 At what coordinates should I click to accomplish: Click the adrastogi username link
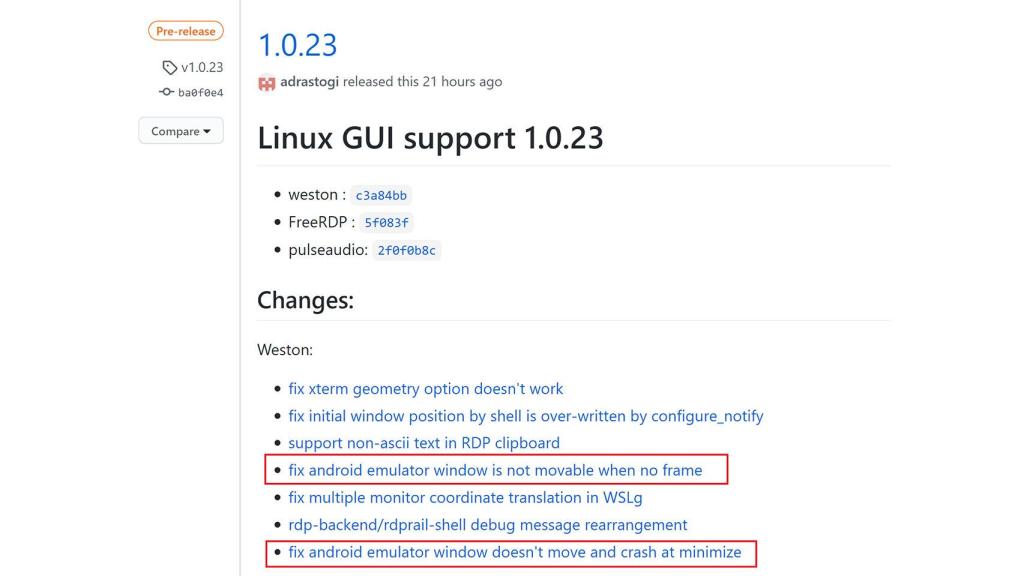point(311,81)
